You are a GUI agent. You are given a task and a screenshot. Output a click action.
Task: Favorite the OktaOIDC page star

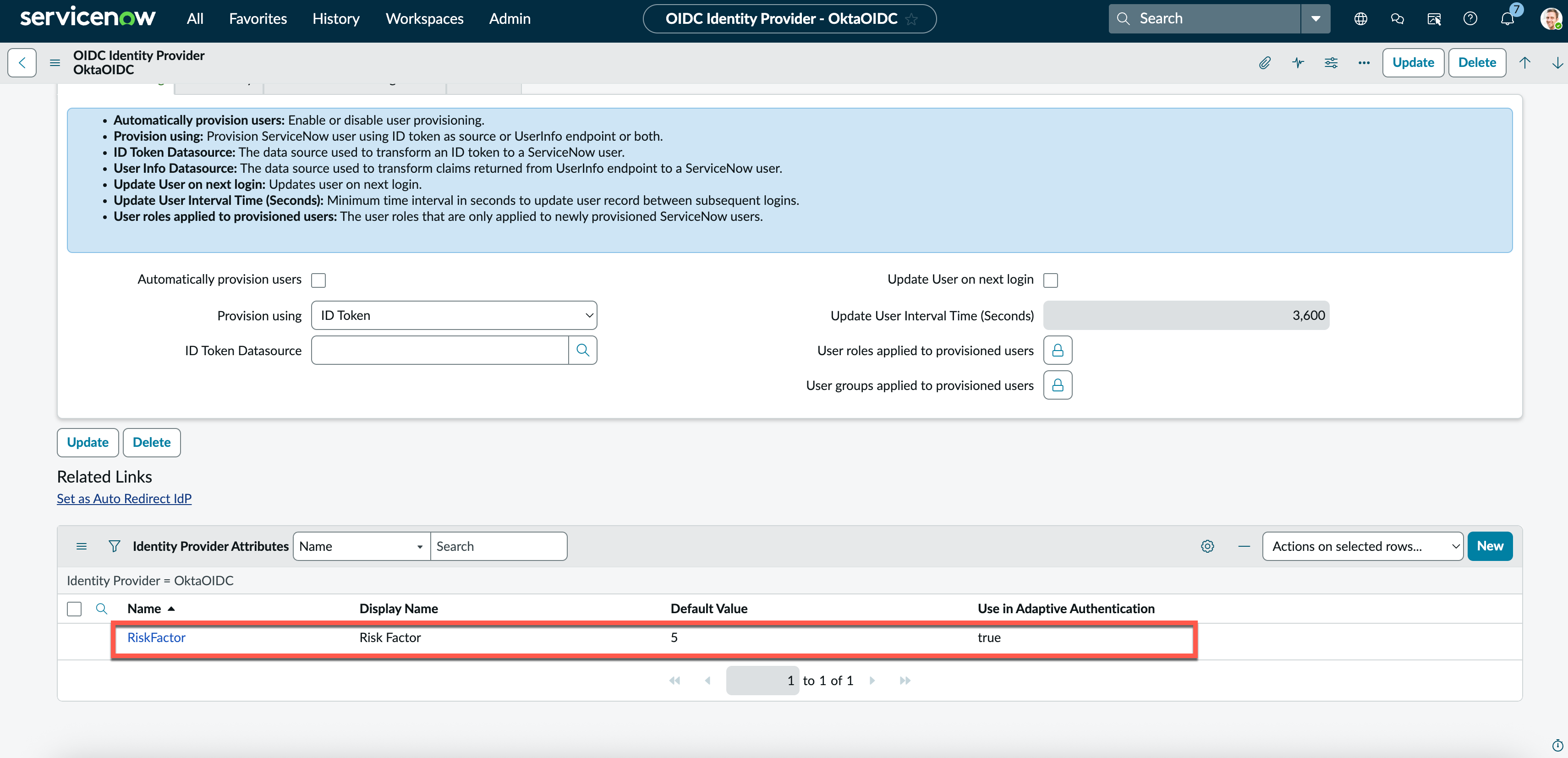[x=911, y=19]
